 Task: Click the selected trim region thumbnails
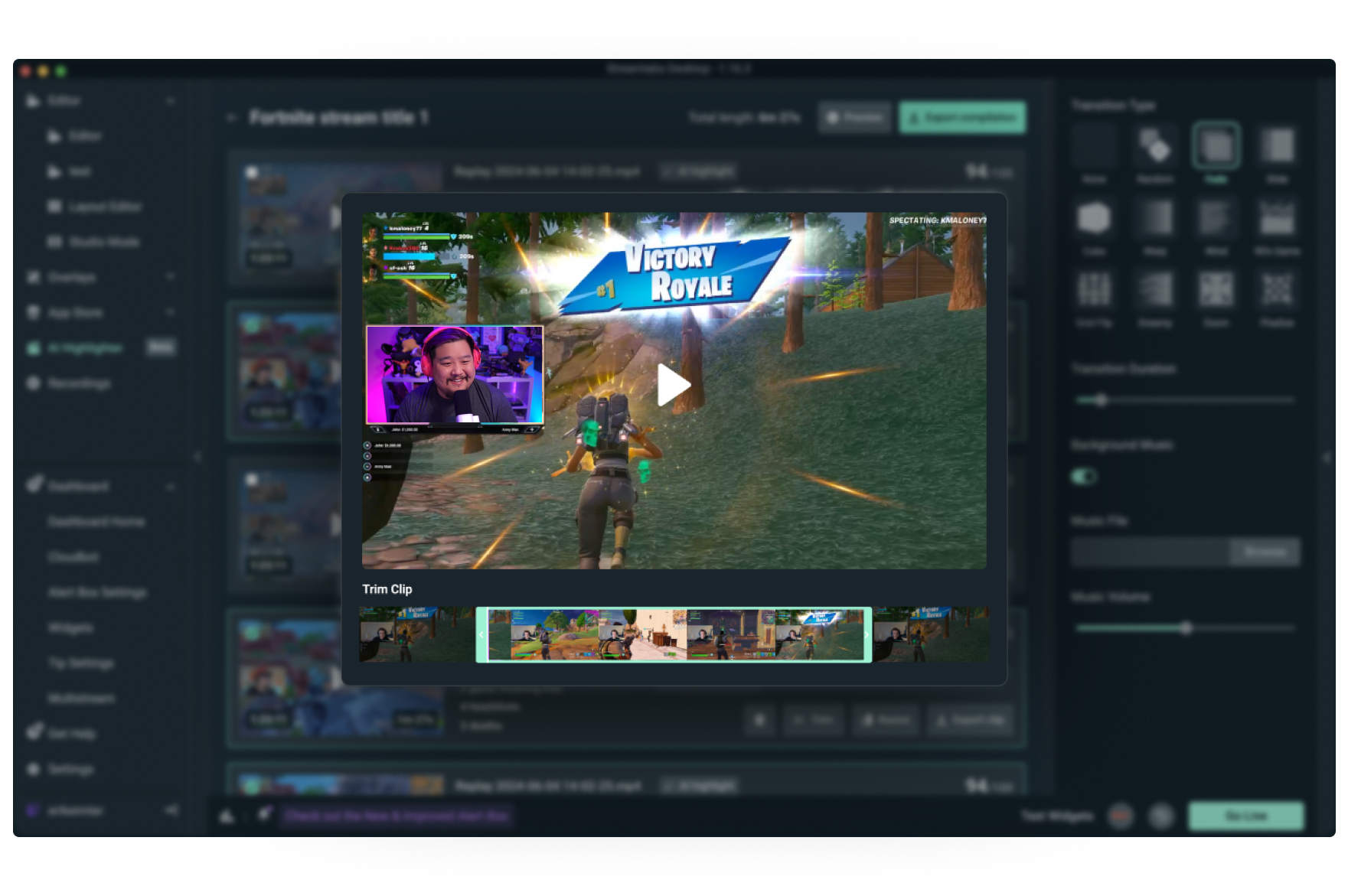coord(674,634)
